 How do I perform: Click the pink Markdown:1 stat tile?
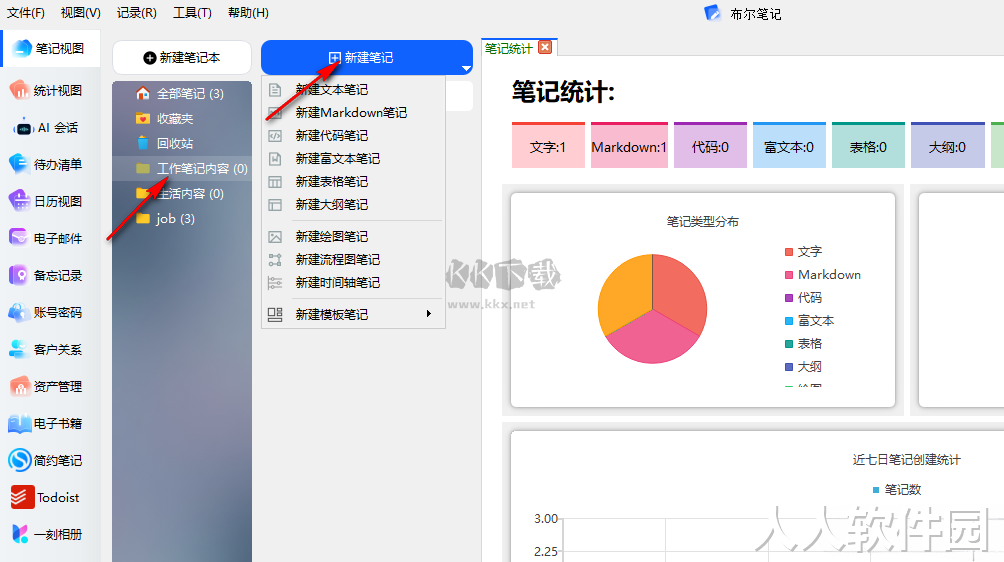tap(629, 146)
